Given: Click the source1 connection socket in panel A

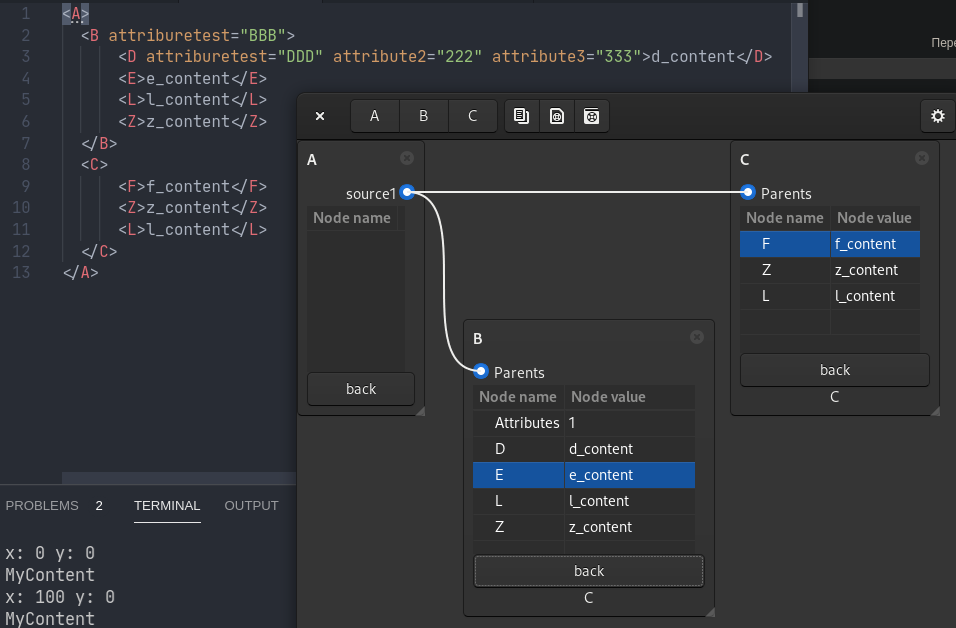Looking at the screenshot, I should pyautogui.click(x=406, y=192).
